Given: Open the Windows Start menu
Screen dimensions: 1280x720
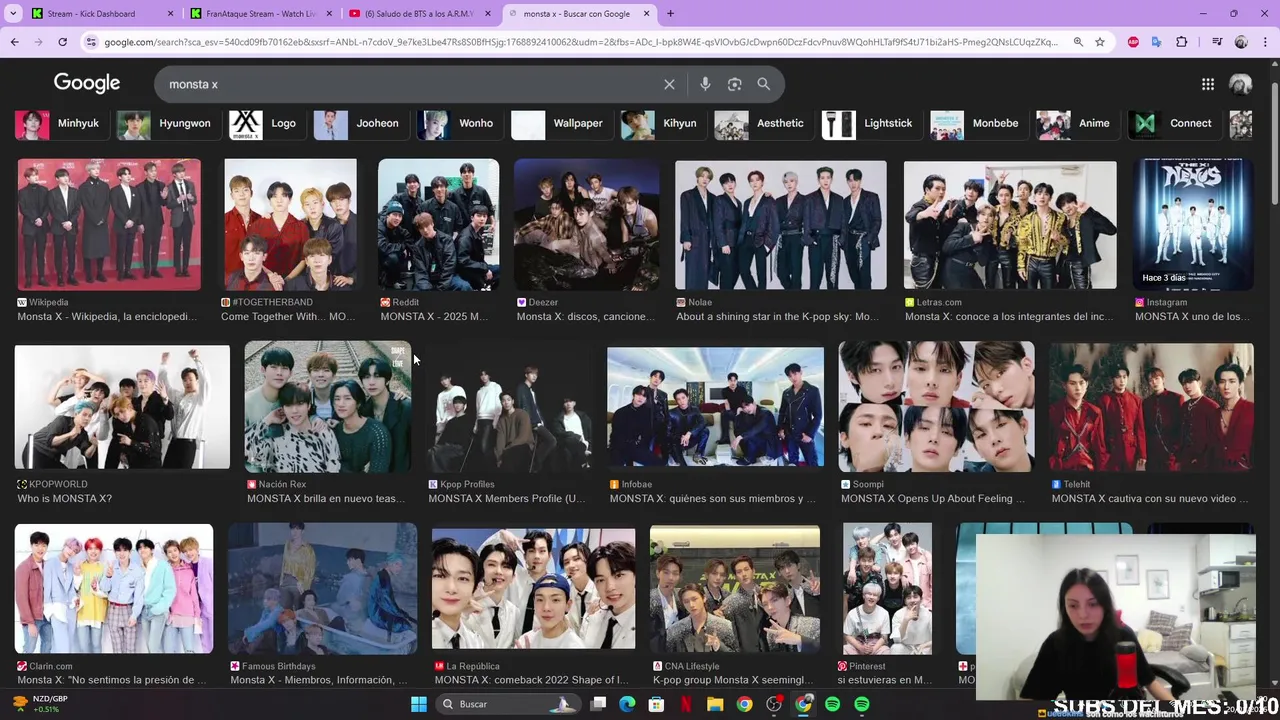Looking at the screenshot, I should click(419, 704).
